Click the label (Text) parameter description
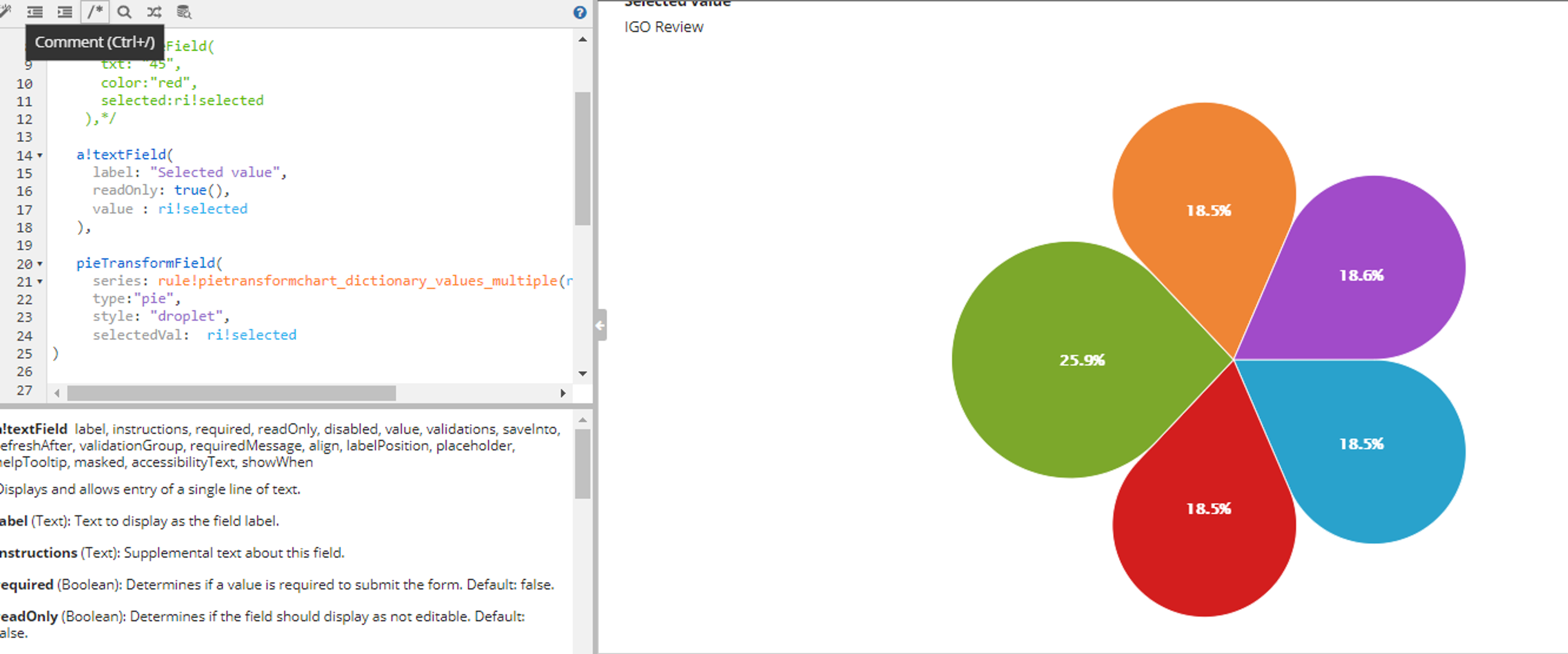1568x654 pixels. coord(139,521)
